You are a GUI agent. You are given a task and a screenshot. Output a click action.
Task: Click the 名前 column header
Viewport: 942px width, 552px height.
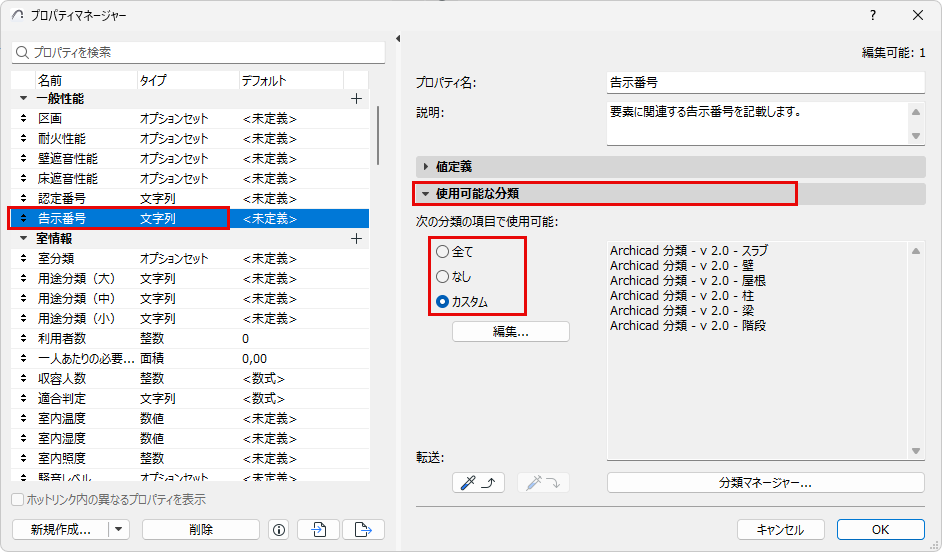86,80
